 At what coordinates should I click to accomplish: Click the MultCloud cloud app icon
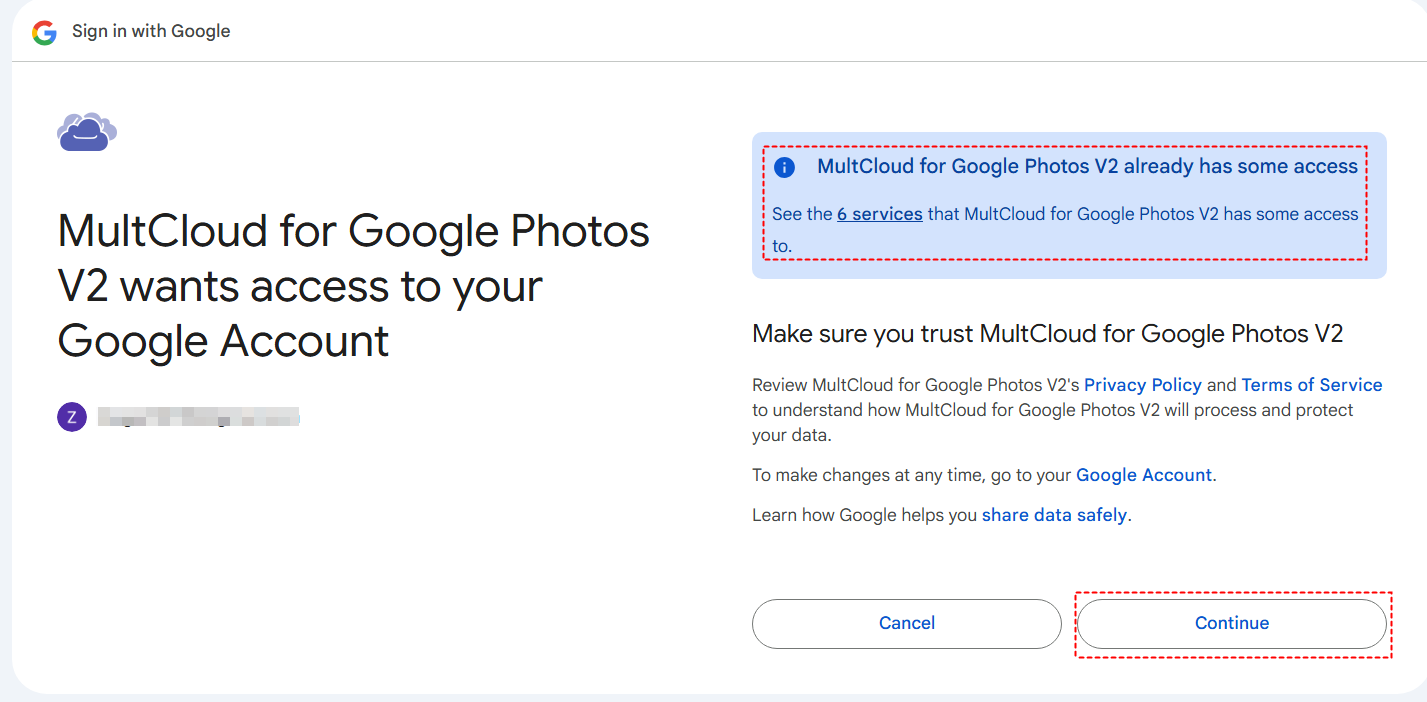coord(87,131)
